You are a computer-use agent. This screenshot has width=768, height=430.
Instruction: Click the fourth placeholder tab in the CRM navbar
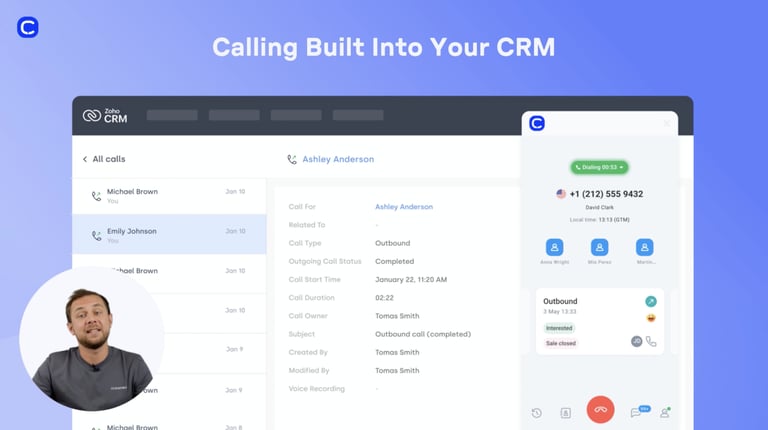point(358,115)
